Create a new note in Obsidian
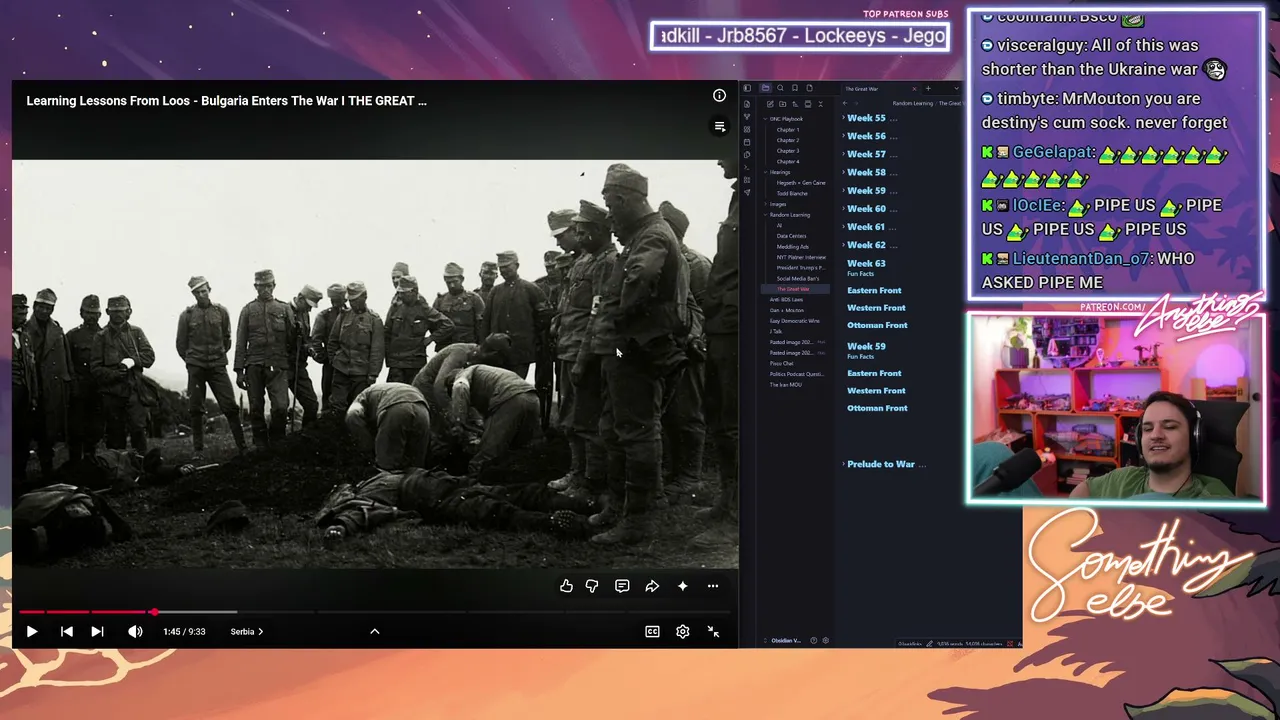The width and height of the screenshot is (1280, 720). tap(770, 104)
